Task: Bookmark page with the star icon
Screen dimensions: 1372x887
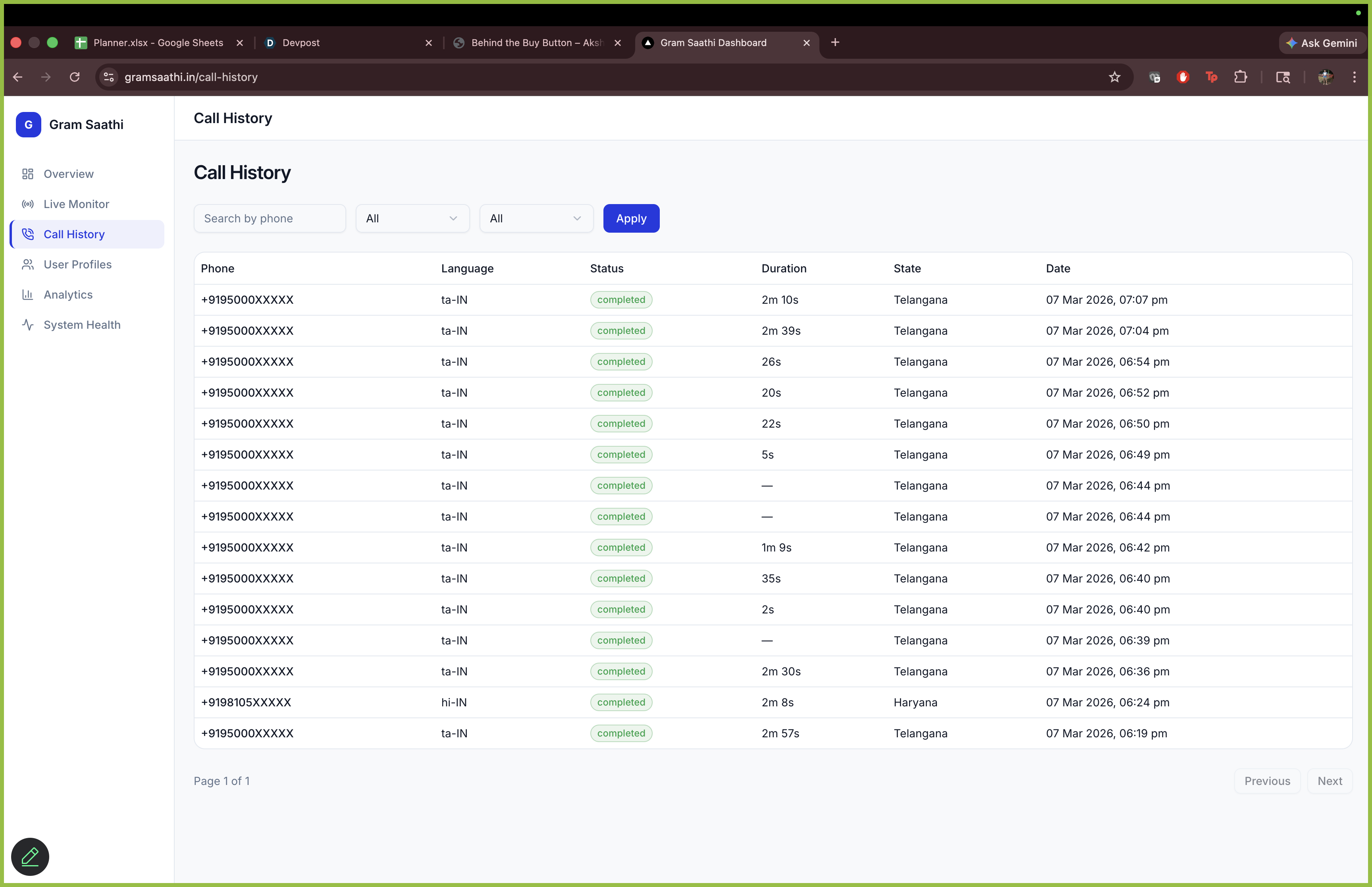Action: [x=1115, y=77]
